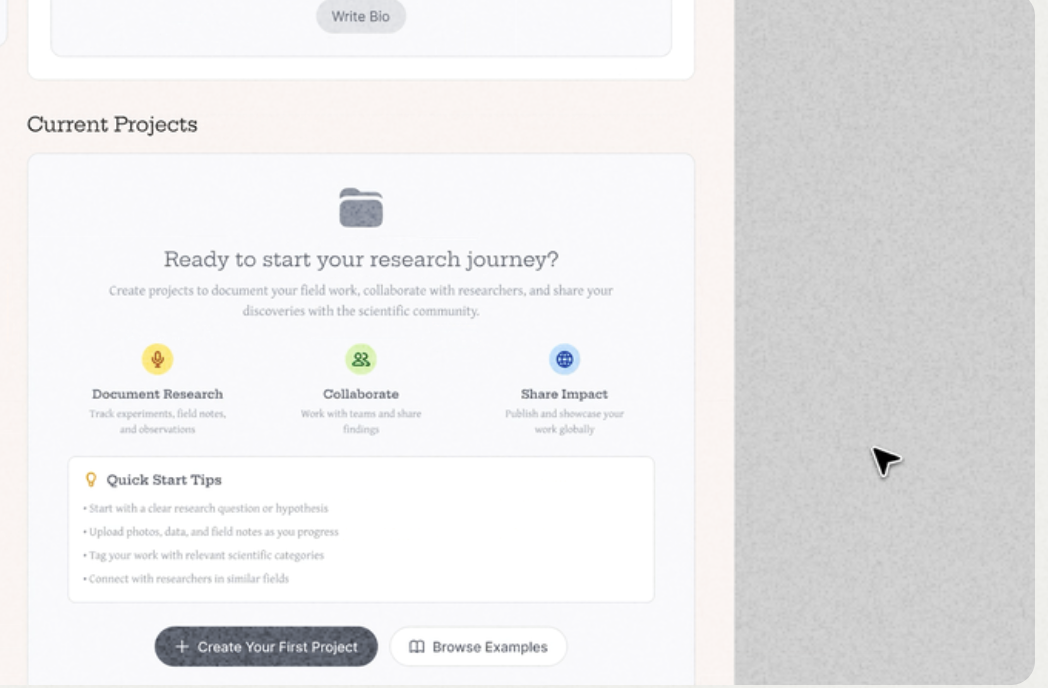
Task: Click the research journey heading text
Action: [x=361, y=260]
